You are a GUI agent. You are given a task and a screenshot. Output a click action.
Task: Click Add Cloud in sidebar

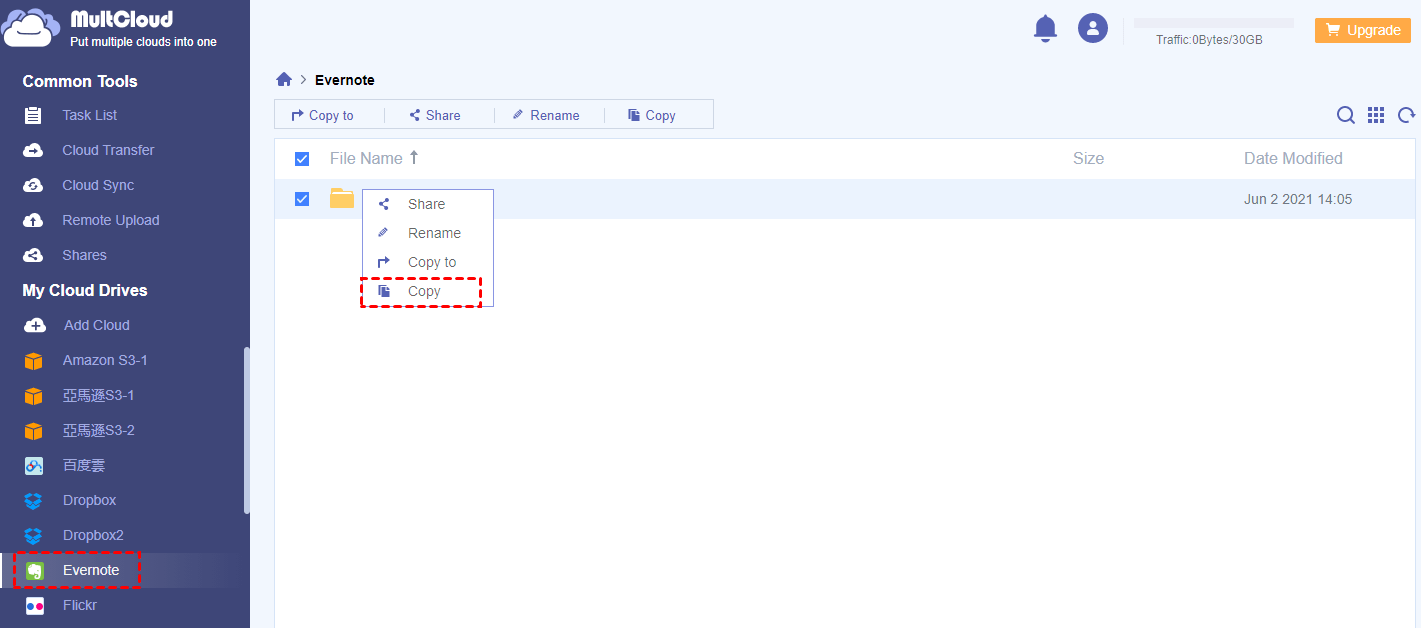97,325
